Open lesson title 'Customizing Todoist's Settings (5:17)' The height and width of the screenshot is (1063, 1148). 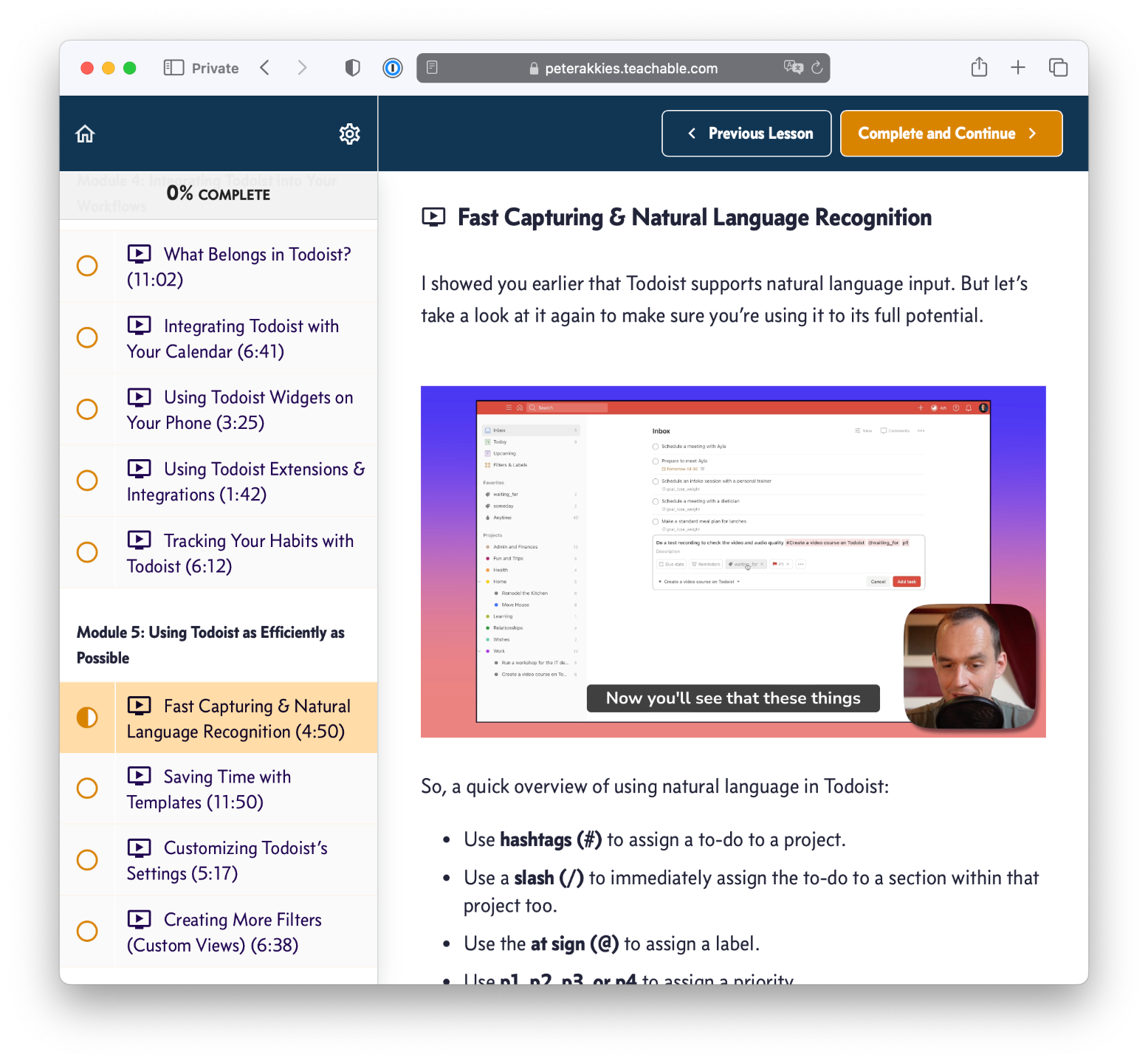[x=227, y=860]
